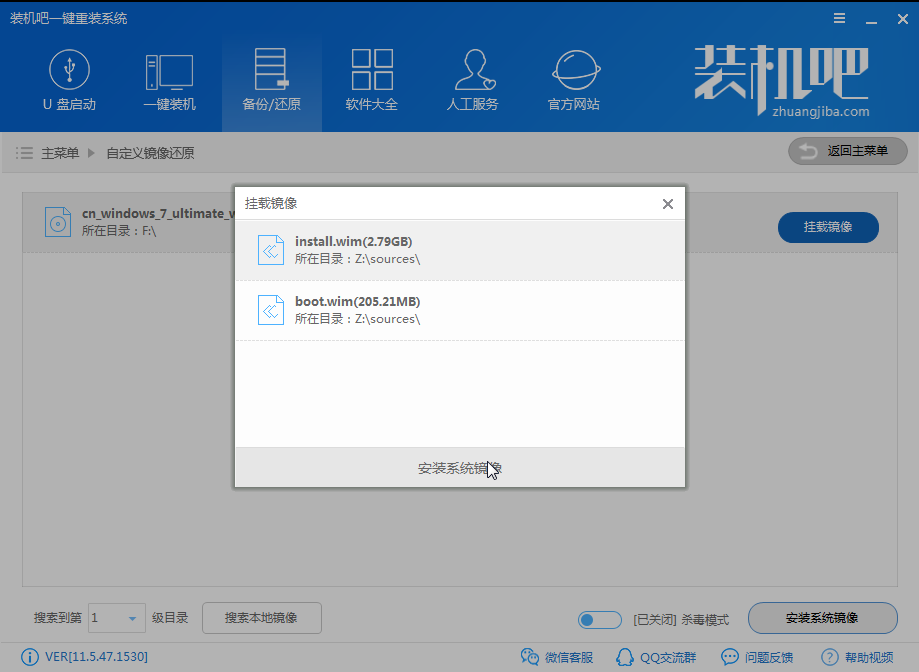Expand the list menu beside 主菜单

point(23,152)
